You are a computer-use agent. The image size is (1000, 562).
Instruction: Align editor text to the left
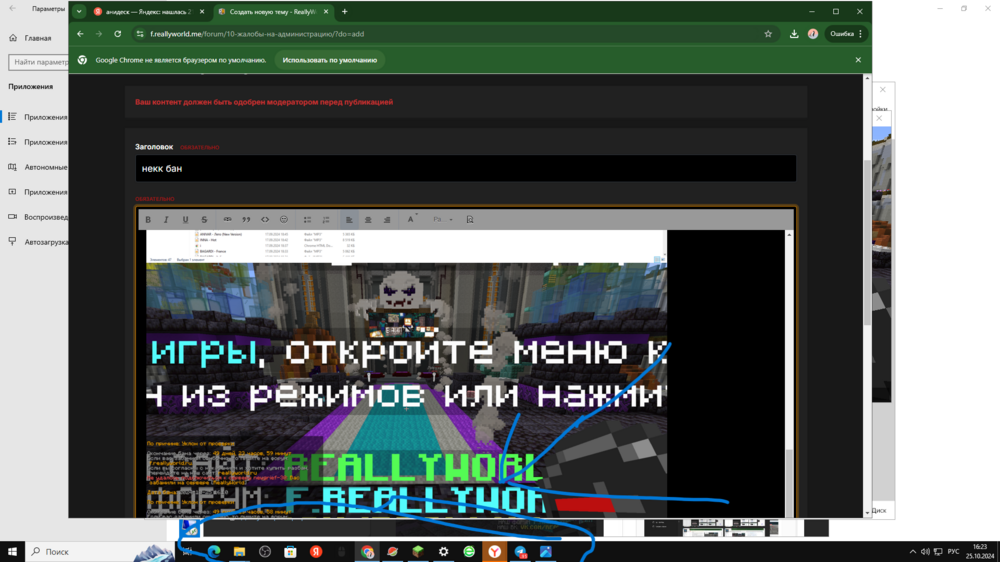point(349,219)
